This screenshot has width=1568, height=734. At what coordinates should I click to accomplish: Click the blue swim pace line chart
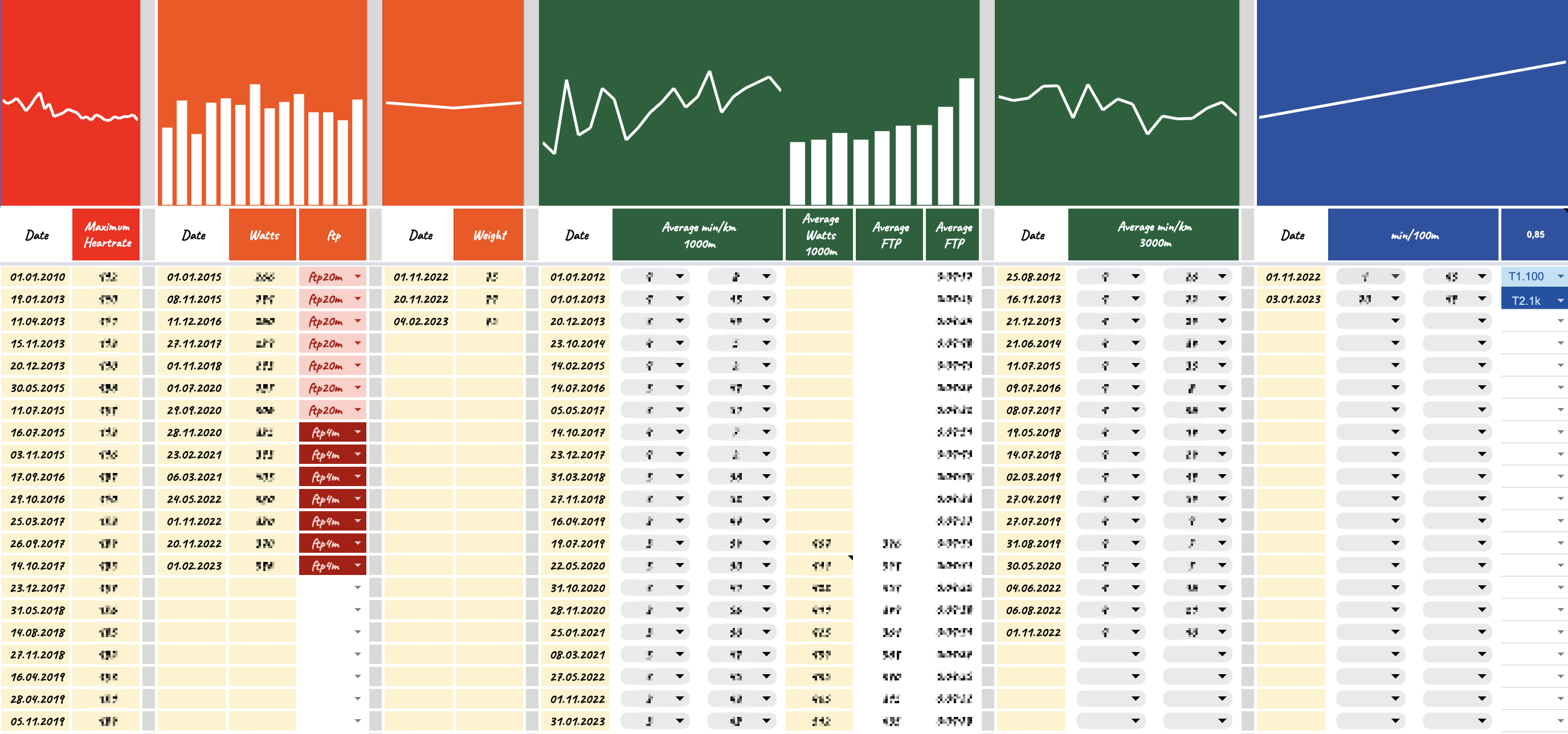(x=1412, y=103)
